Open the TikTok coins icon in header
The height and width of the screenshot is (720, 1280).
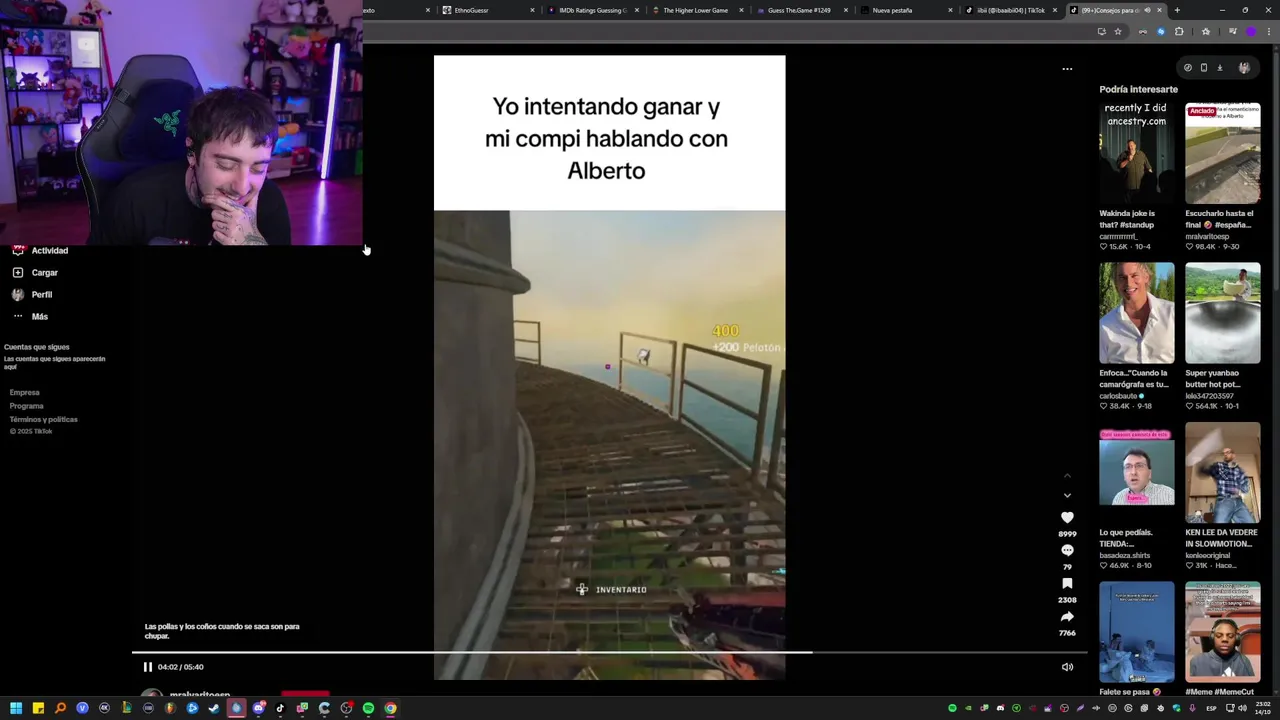pyautogui.click(x=1188, y=67)
